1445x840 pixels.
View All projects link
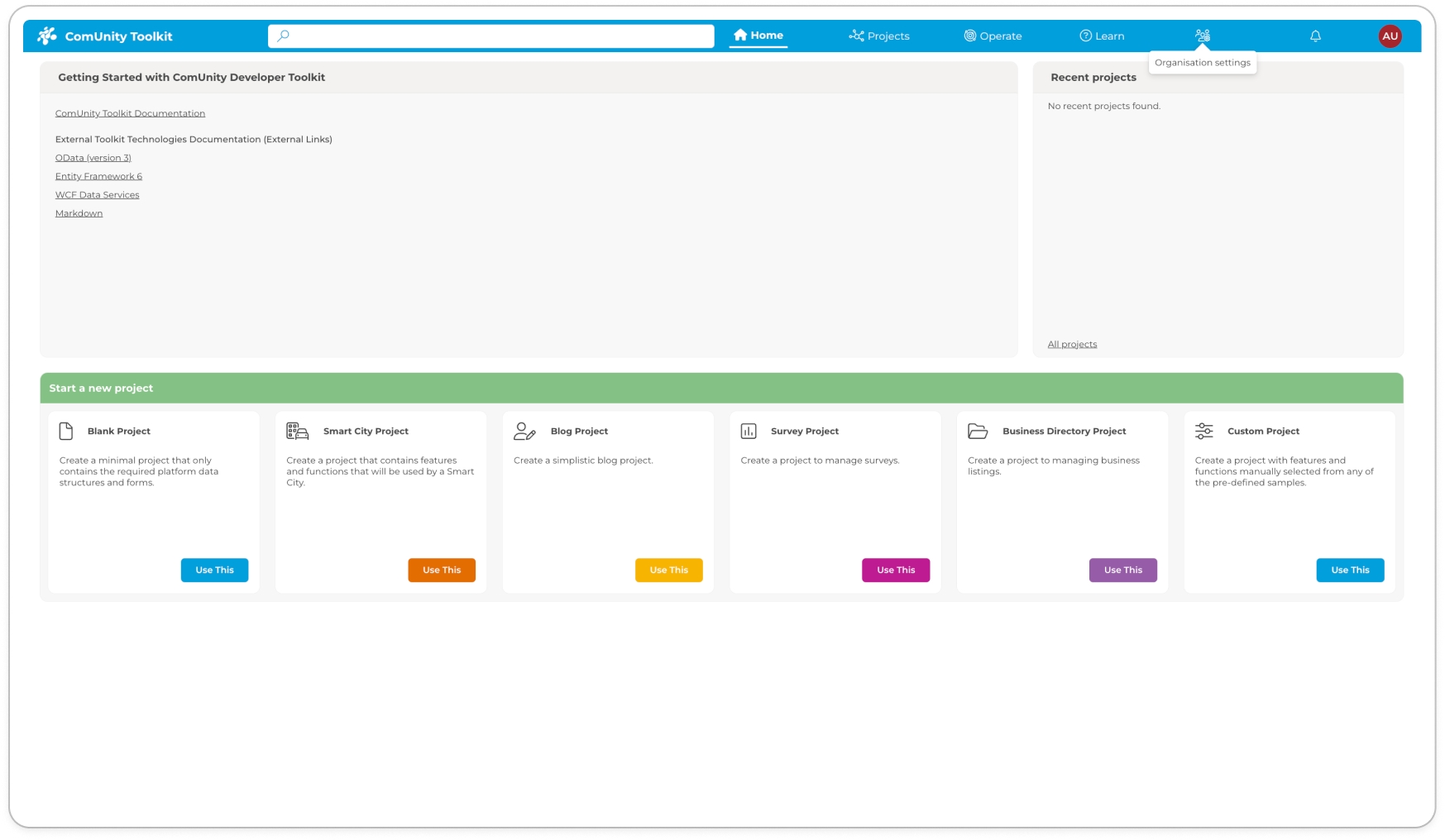point(1072,344)
